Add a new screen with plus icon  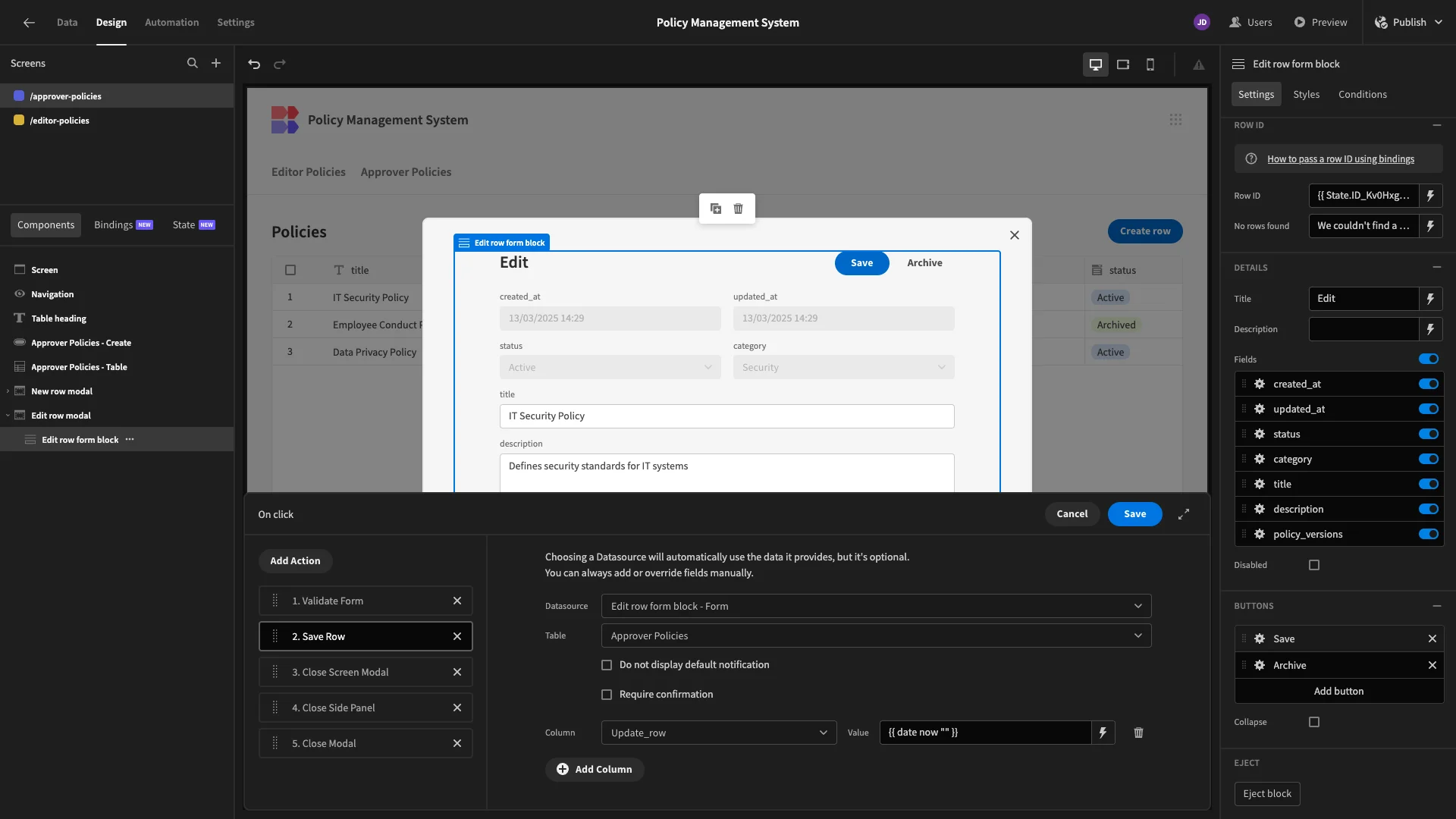[216, 64]
